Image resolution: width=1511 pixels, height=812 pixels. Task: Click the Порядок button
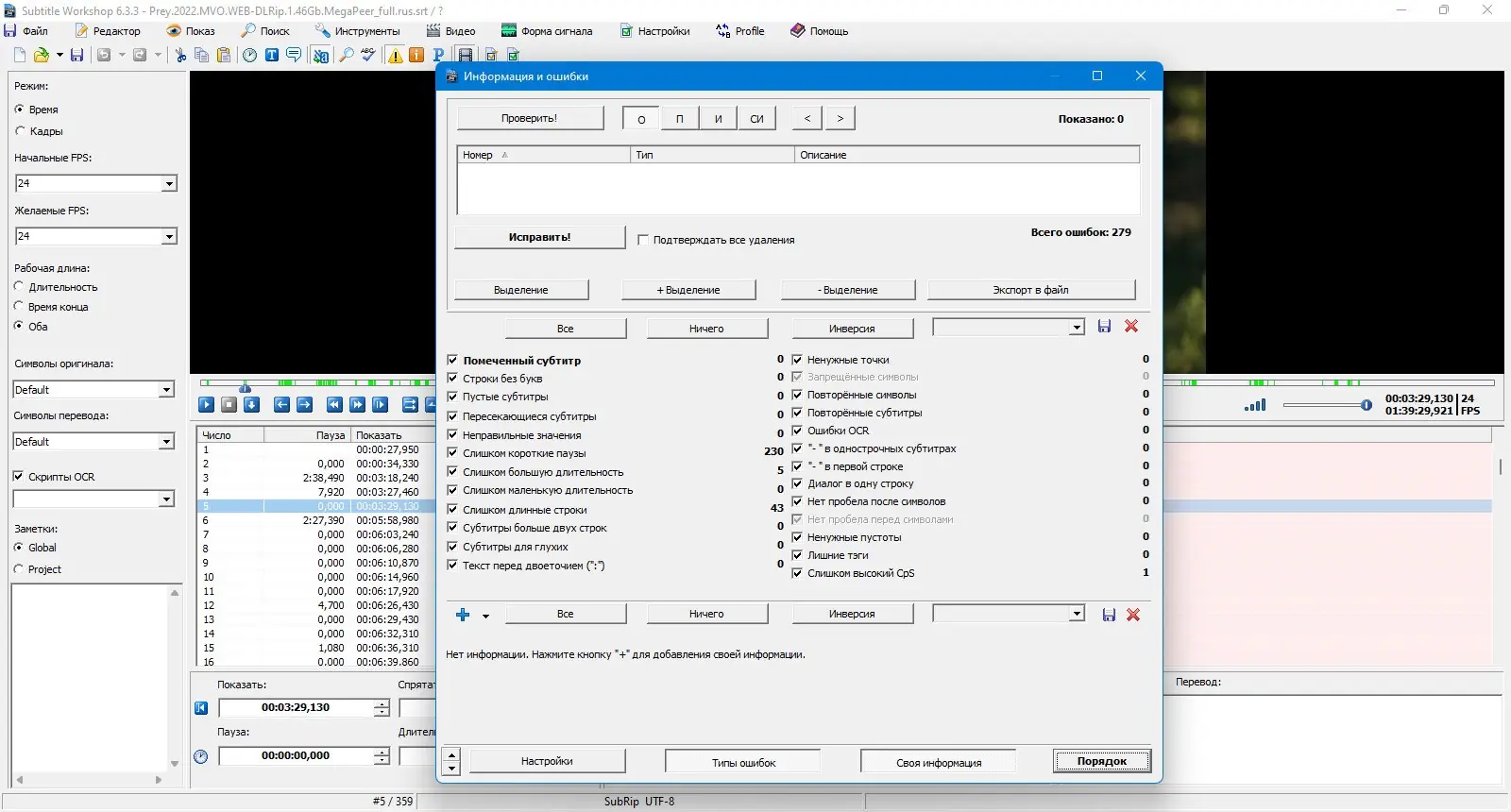pos(1102,761)
